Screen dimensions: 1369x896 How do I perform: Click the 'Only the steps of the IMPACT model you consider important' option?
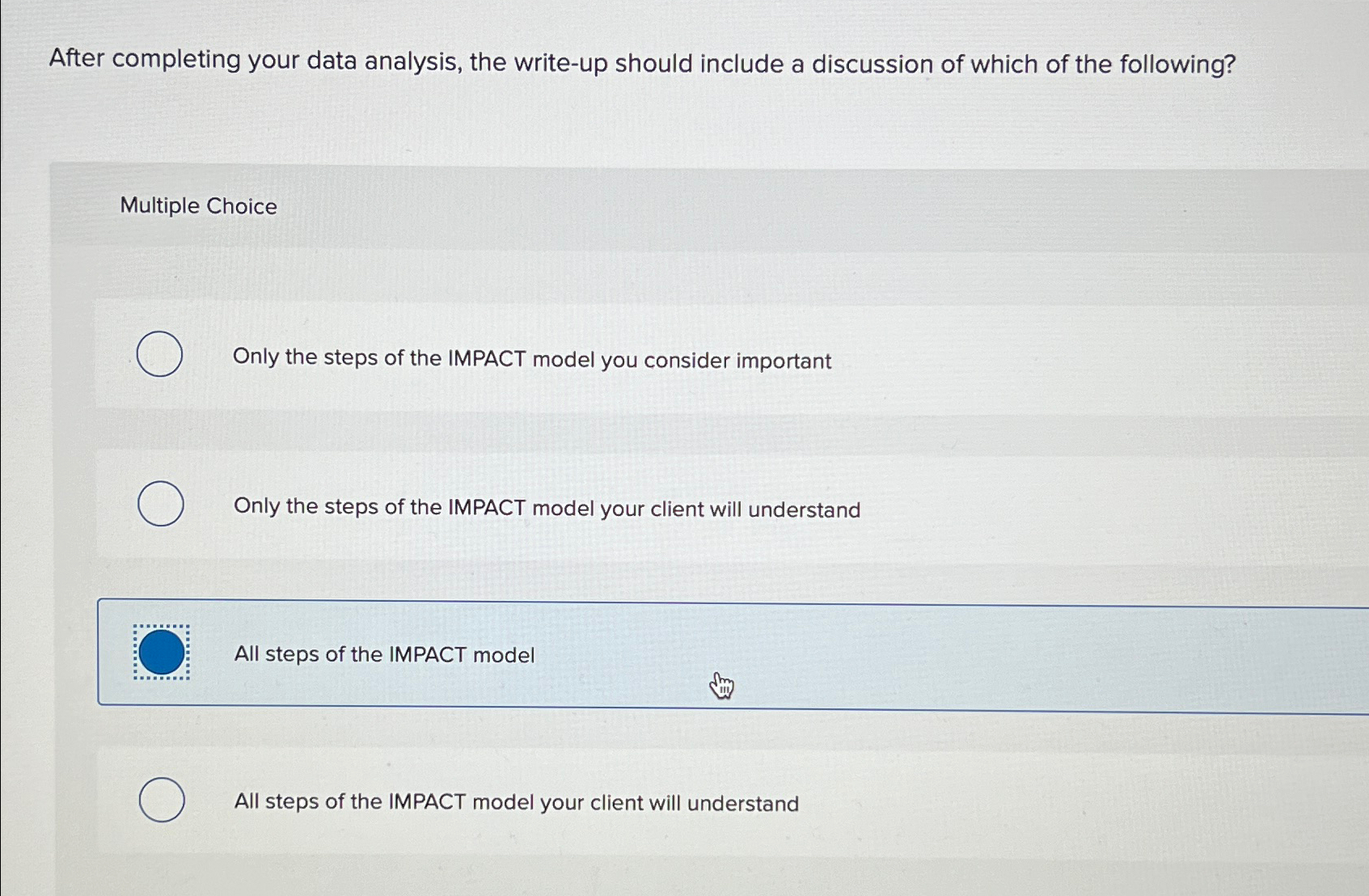531,360
